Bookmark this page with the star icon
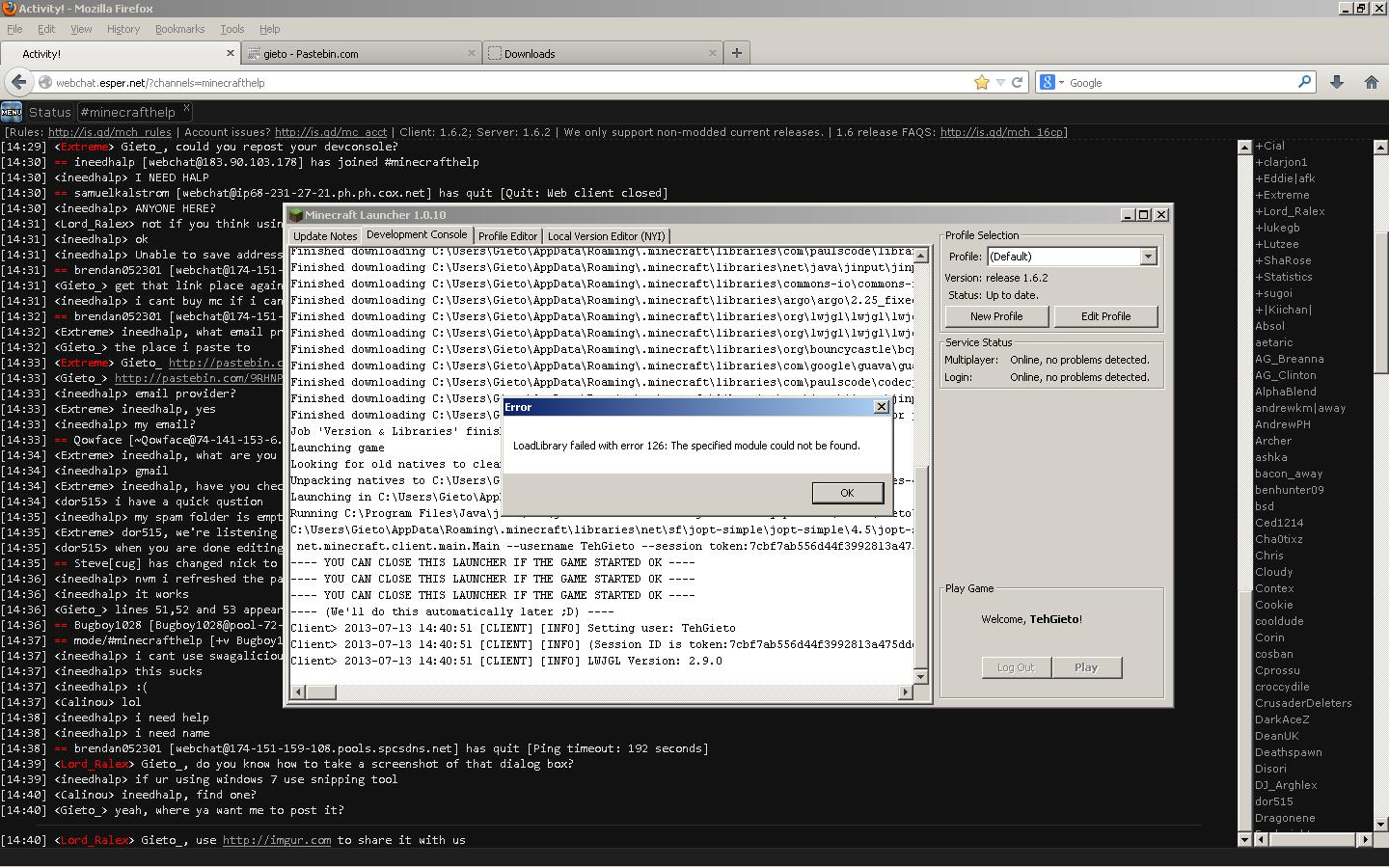 [x=982, y=83]
